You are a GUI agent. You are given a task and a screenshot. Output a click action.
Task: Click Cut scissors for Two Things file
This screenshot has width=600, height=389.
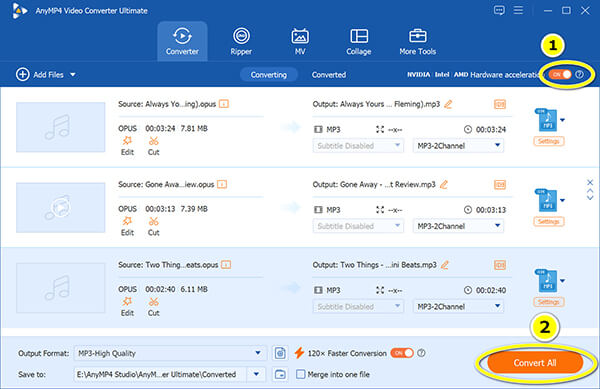[153, 306]
